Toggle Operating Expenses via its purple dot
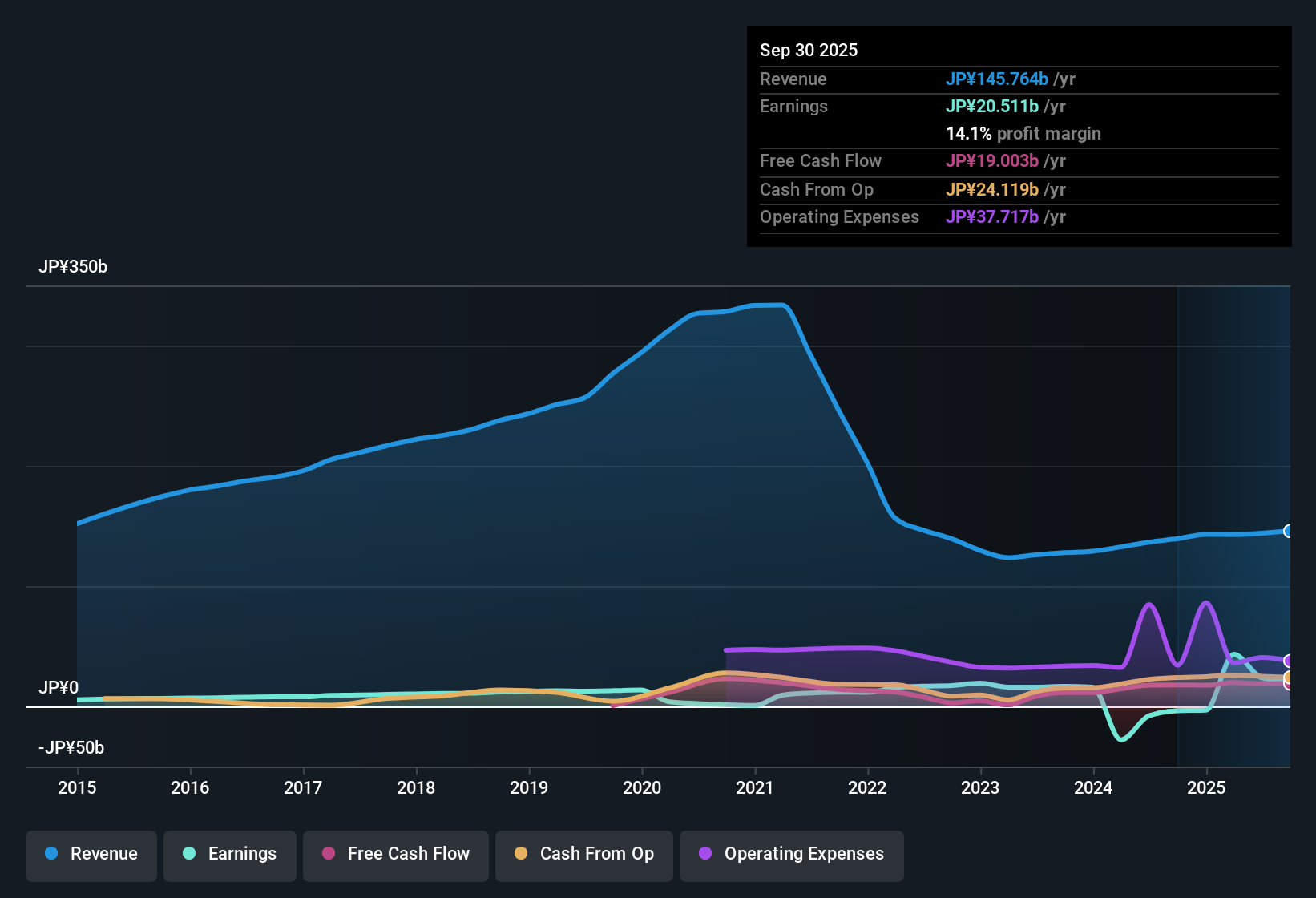 coord(704,855)
